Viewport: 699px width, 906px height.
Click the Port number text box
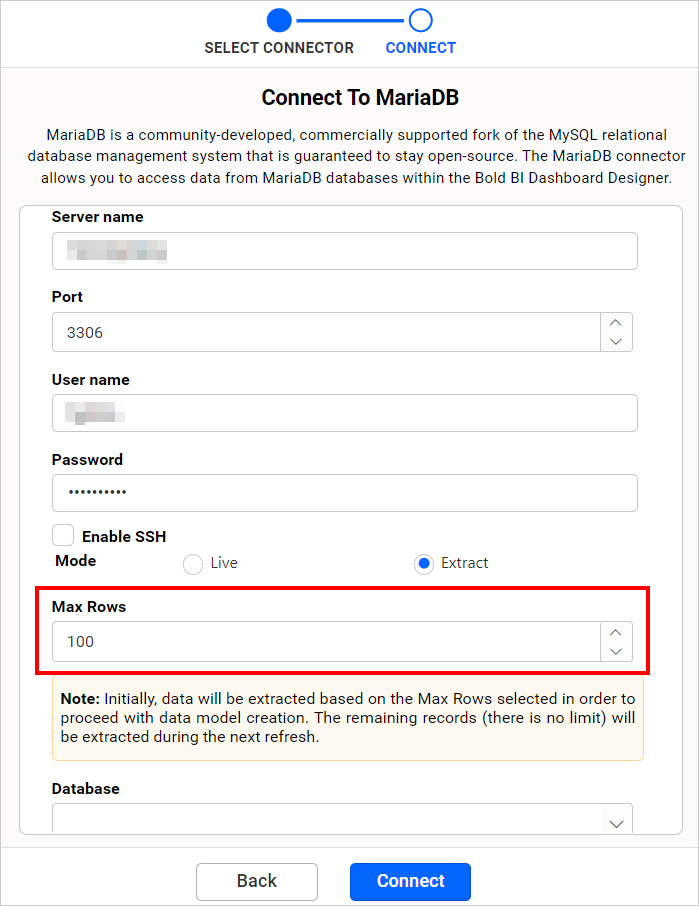[326, 332]
